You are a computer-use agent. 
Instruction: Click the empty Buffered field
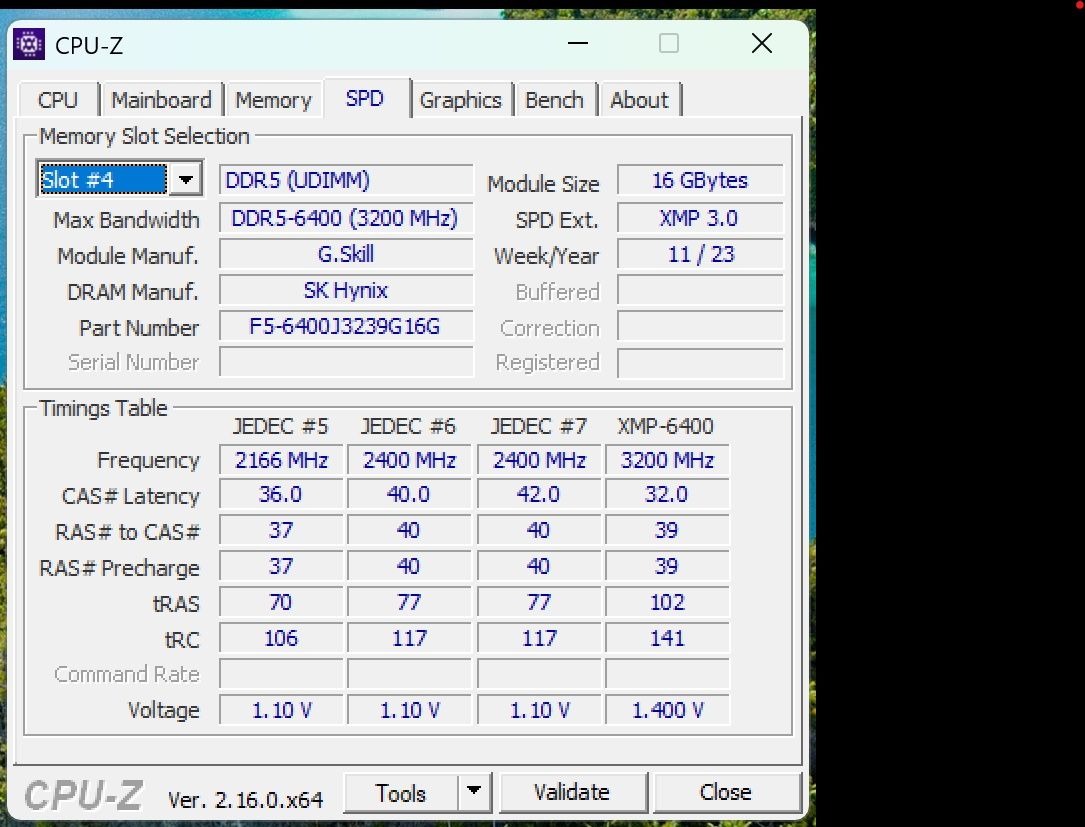(700, 291)
